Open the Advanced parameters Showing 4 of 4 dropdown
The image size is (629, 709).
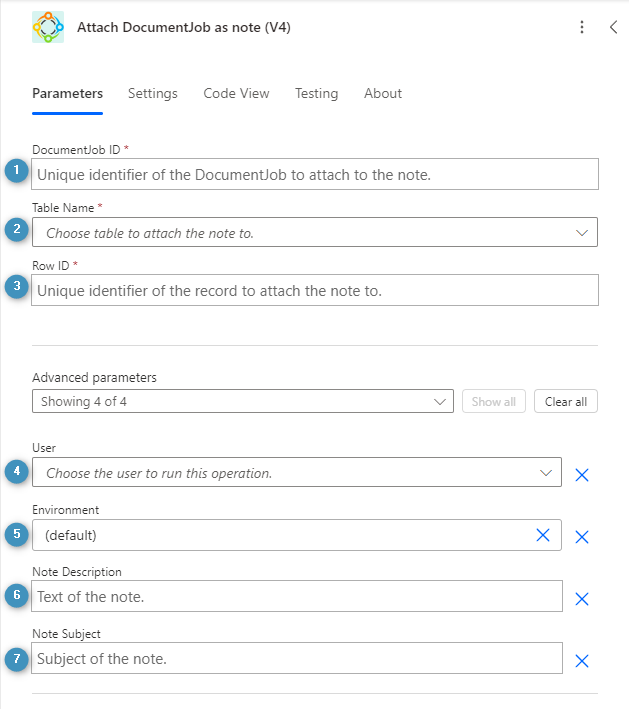click(243, 401)
